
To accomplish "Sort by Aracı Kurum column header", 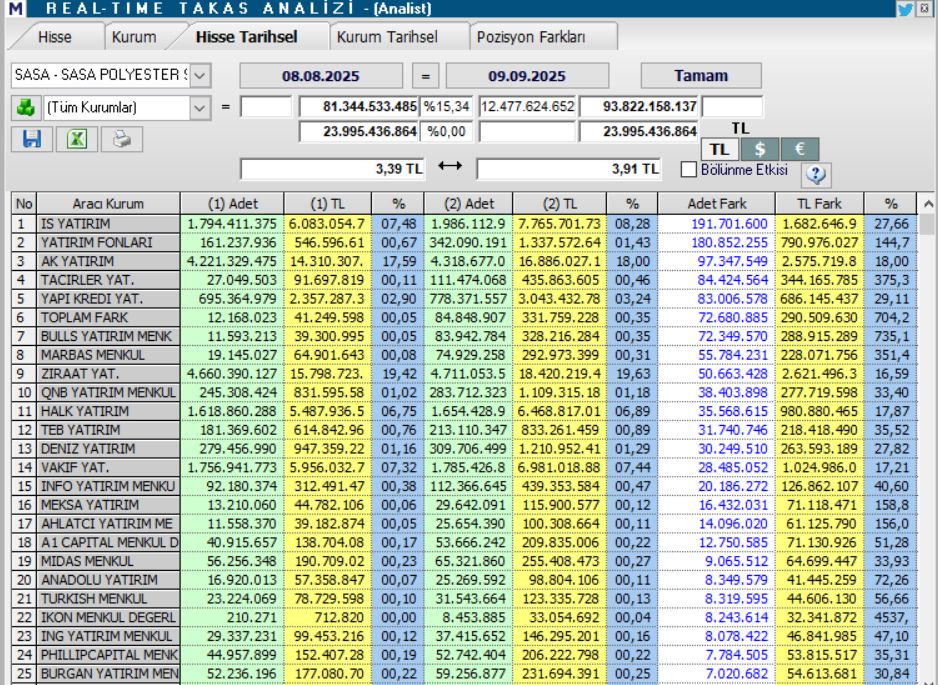I will [108, 204].
